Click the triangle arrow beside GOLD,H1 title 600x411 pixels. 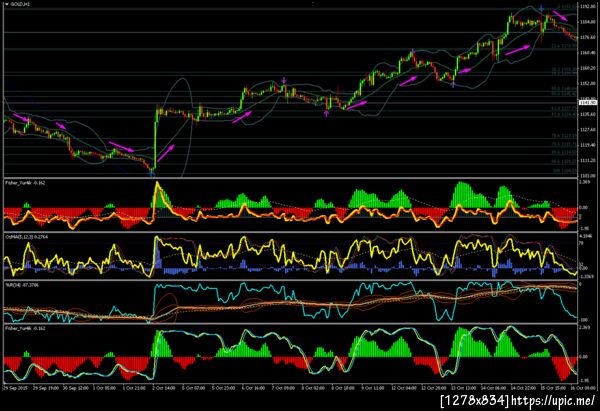click(6, 4)
